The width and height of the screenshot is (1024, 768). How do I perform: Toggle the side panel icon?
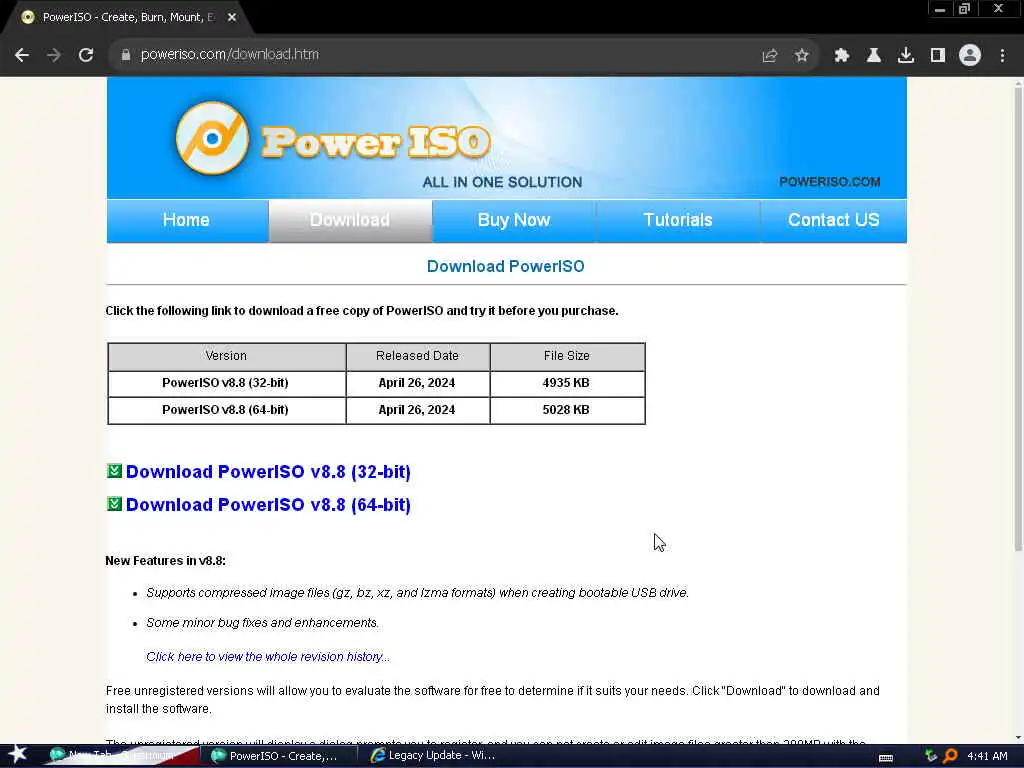pyautogui.click(x=938, y=56)
